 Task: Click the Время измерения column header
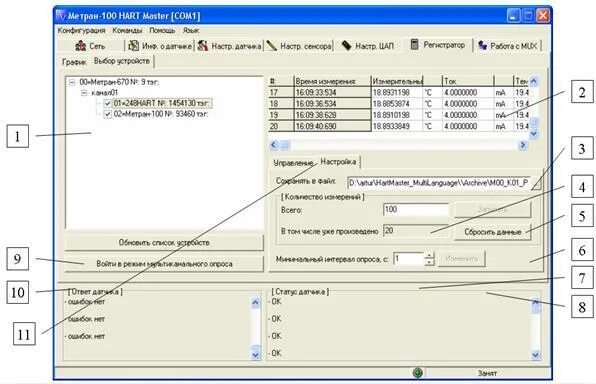click(332, 81)
